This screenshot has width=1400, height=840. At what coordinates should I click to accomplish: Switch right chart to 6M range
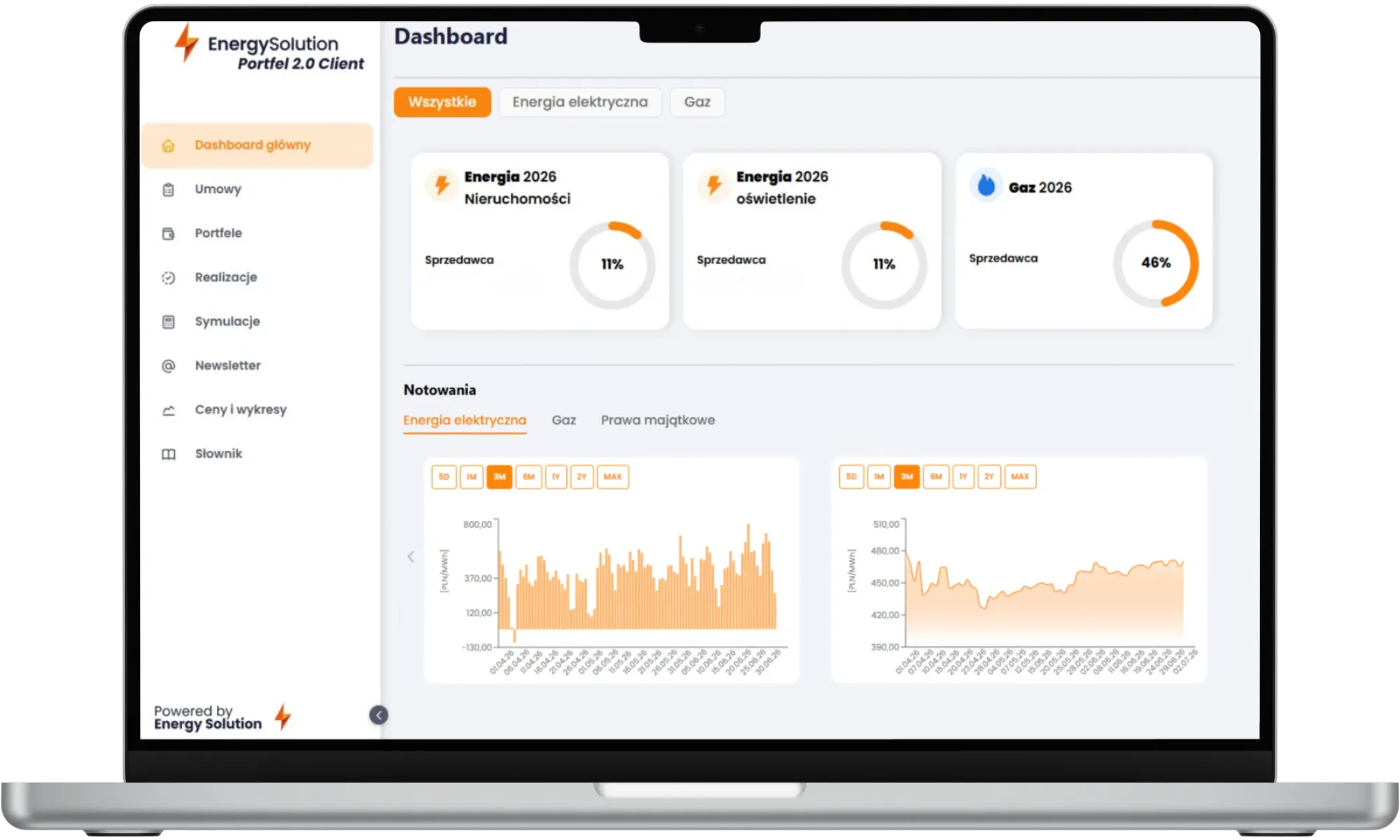point(936,477)
